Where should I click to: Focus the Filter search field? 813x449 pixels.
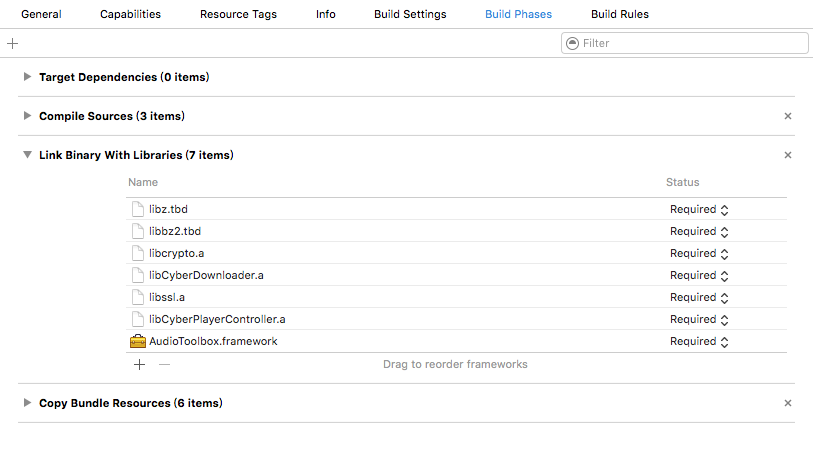[x=684, y=43]
